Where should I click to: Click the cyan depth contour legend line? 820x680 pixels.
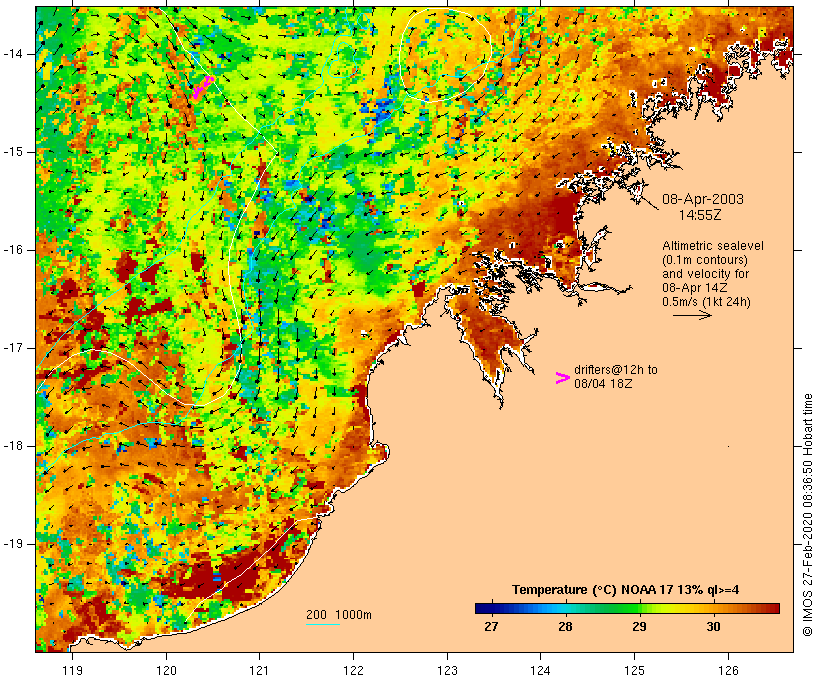pyautogui.click(x=323, y=624)
